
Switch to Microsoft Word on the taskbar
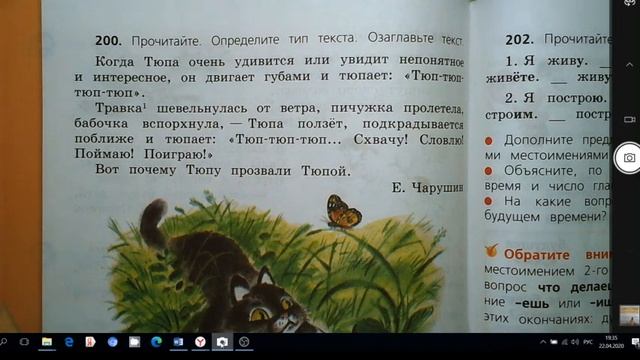[x=178, y=342]
